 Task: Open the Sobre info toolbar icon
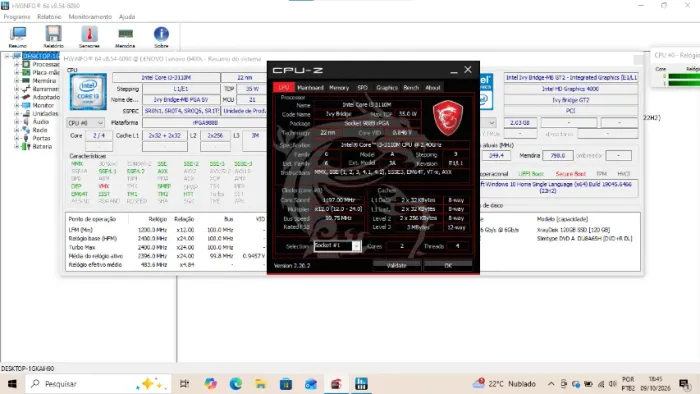click(161, 36)
